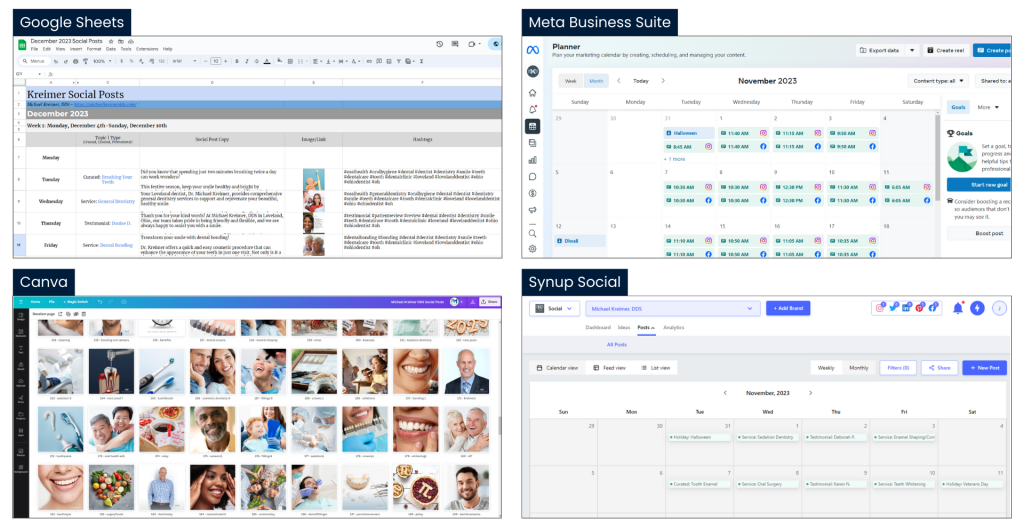Open the Synup notification bell

pos(958,308)
